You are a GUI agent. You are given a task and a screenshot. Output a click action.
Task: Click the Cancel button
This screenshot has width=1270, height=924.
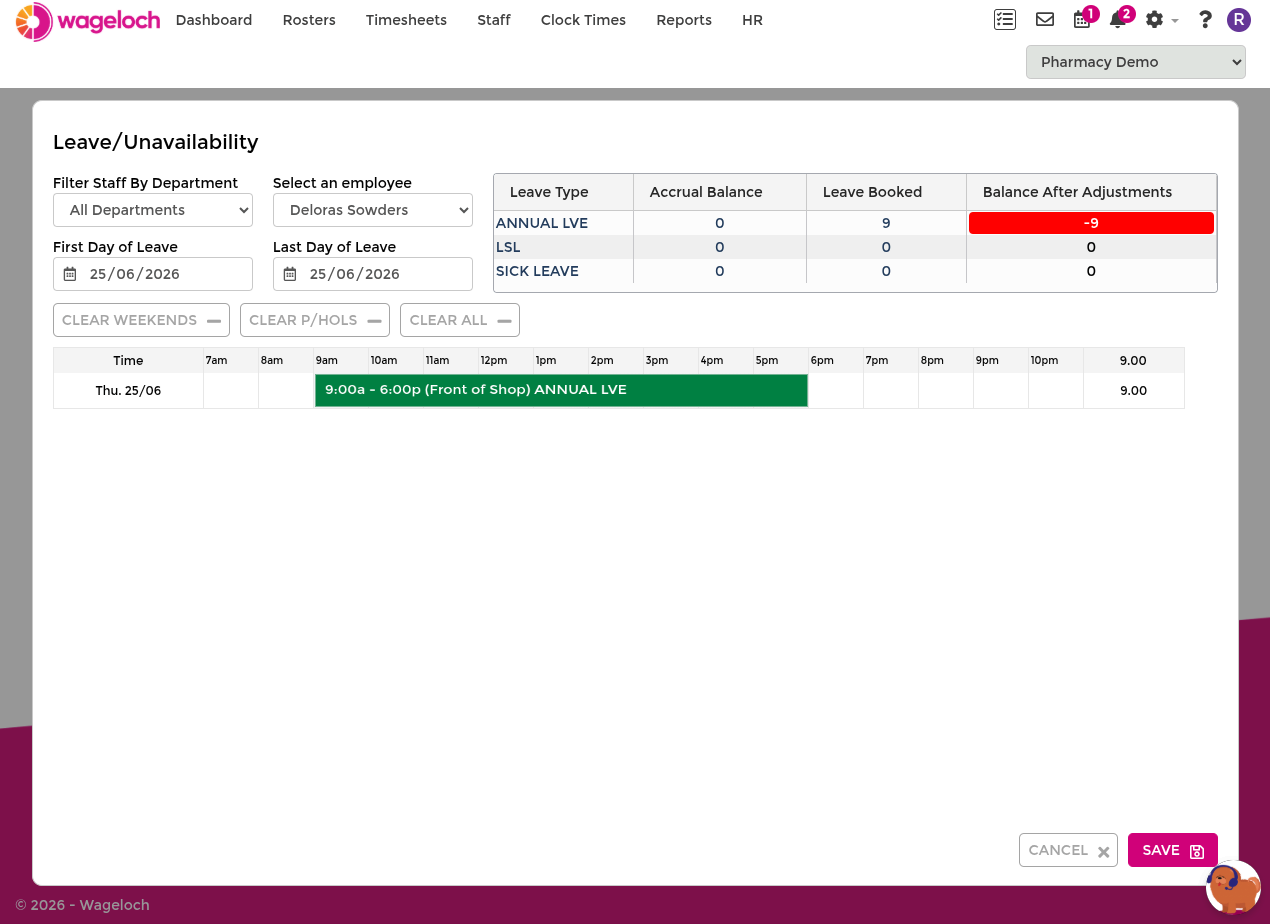(1068, 850)
